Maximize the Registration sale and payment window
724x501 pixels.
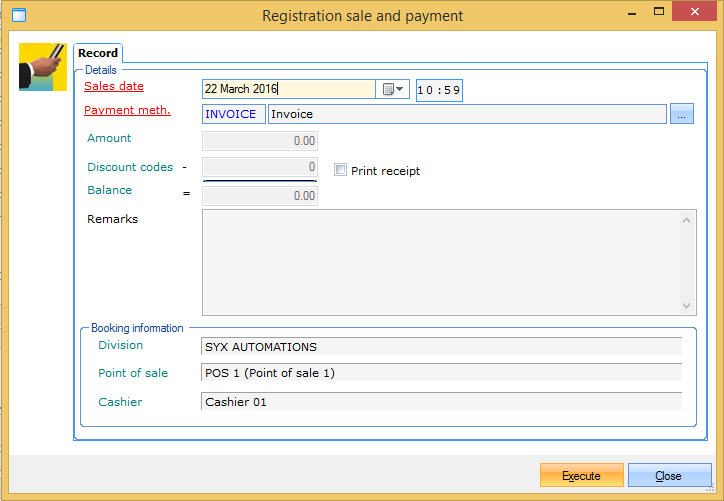pyautogui.click(x=659, y=12)
